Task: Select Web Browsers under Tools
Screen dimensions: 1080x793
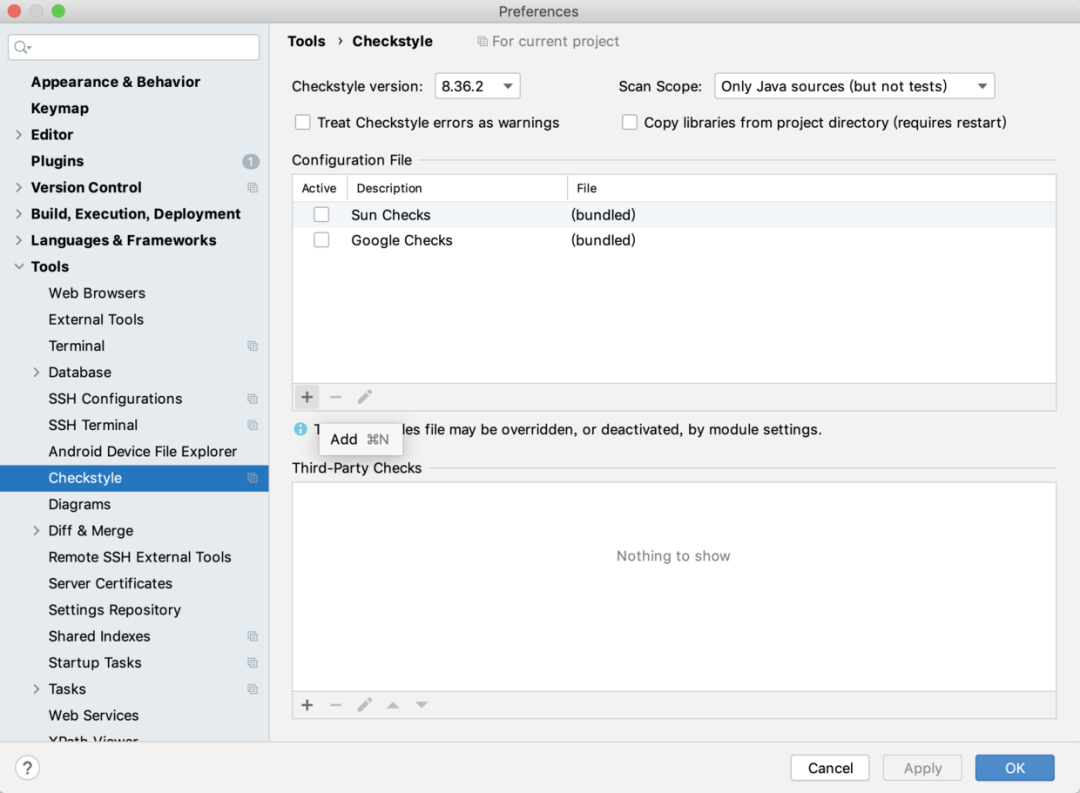Action: [x=97, y=293]
